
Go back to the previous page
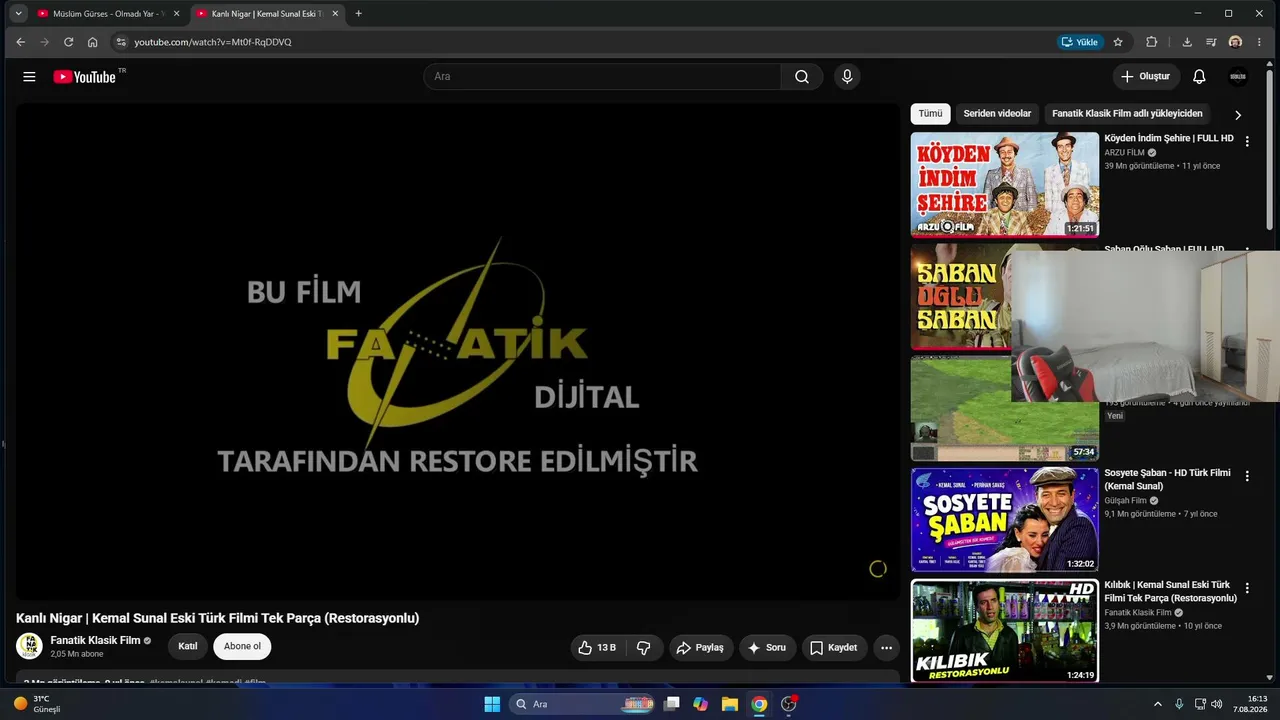coord(20,42)
